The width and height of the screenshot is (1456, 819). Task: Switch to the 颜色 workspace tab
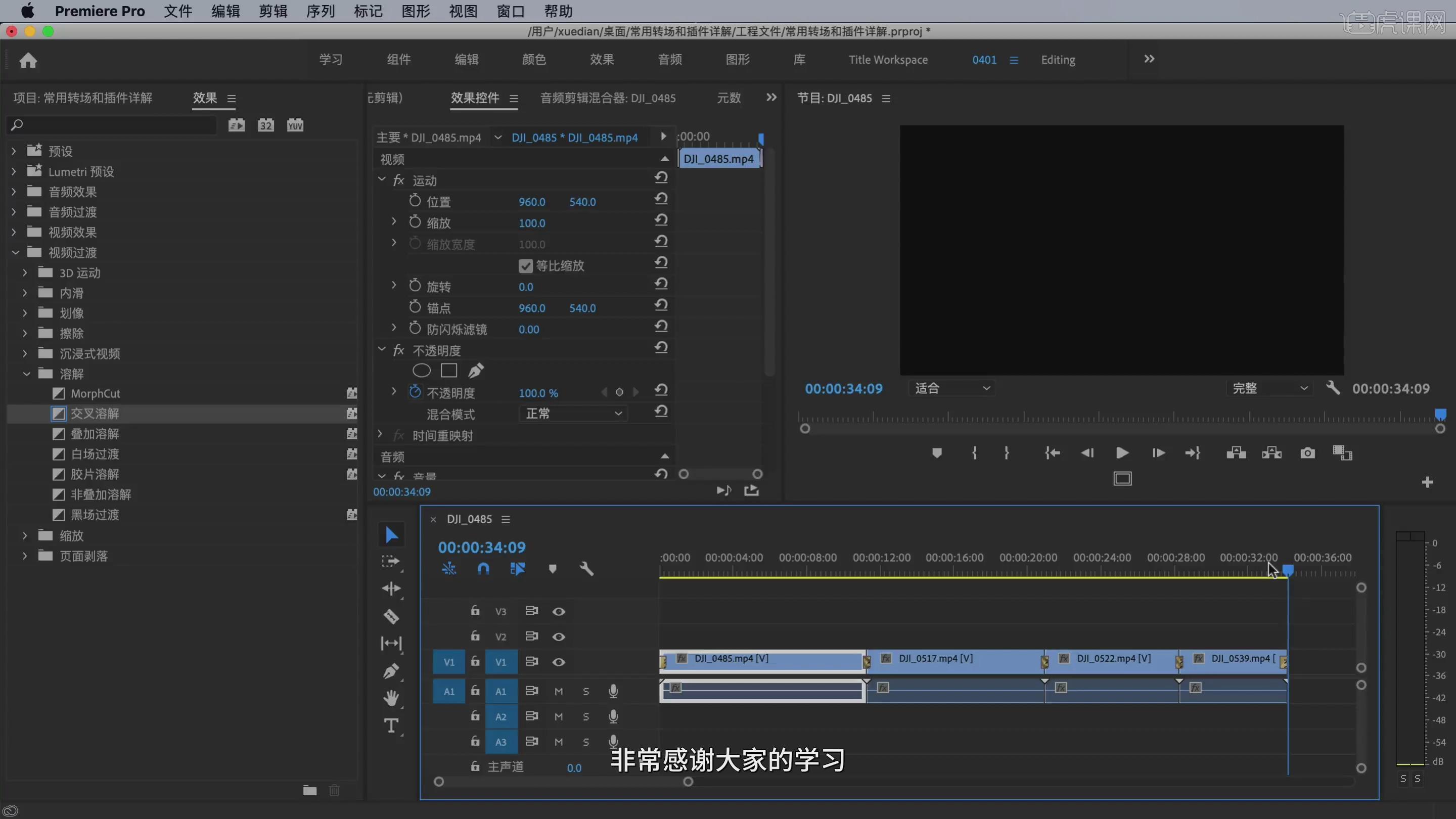coord(533,59)
